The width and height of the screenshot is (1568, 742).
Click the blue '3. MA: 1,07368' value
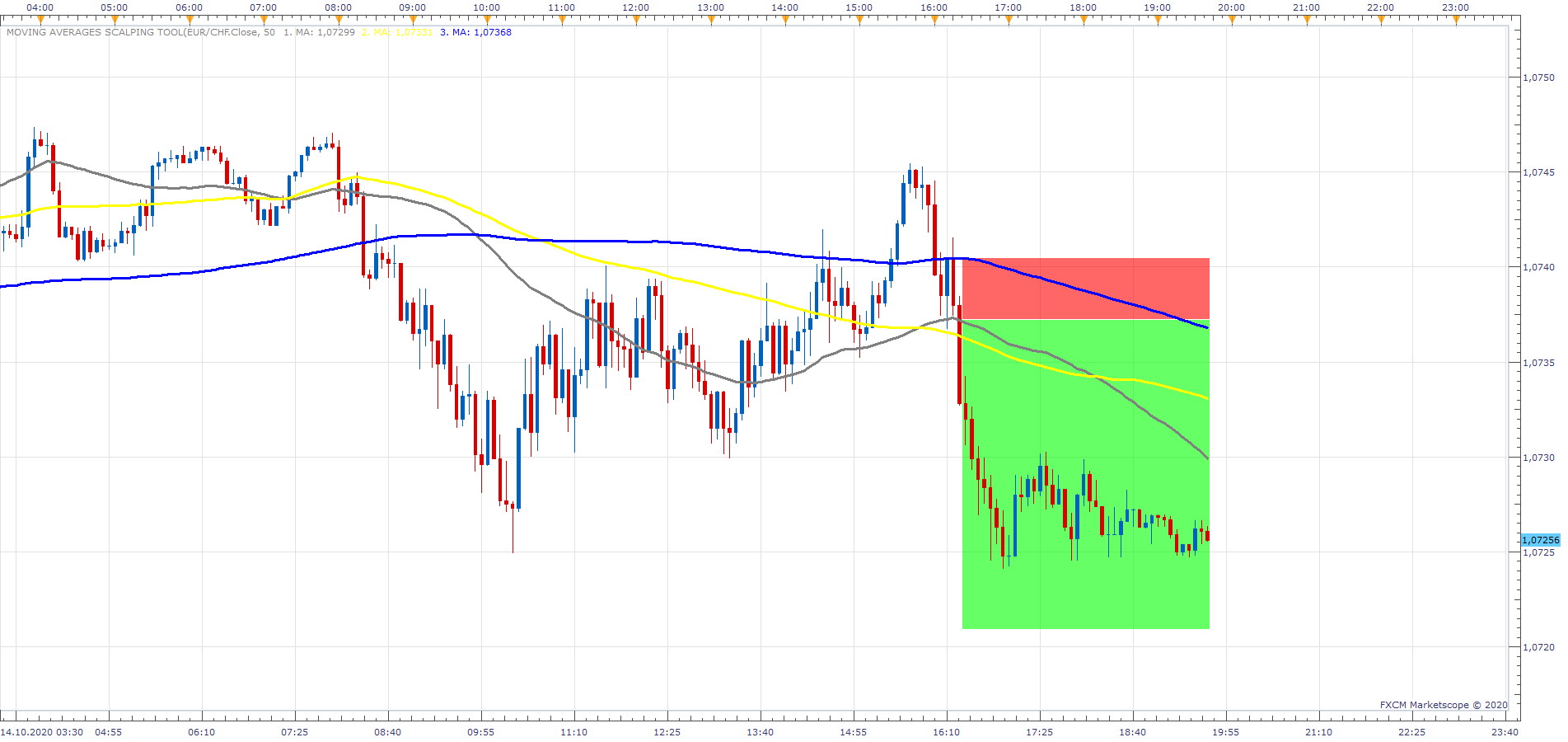tap(475, 32)
